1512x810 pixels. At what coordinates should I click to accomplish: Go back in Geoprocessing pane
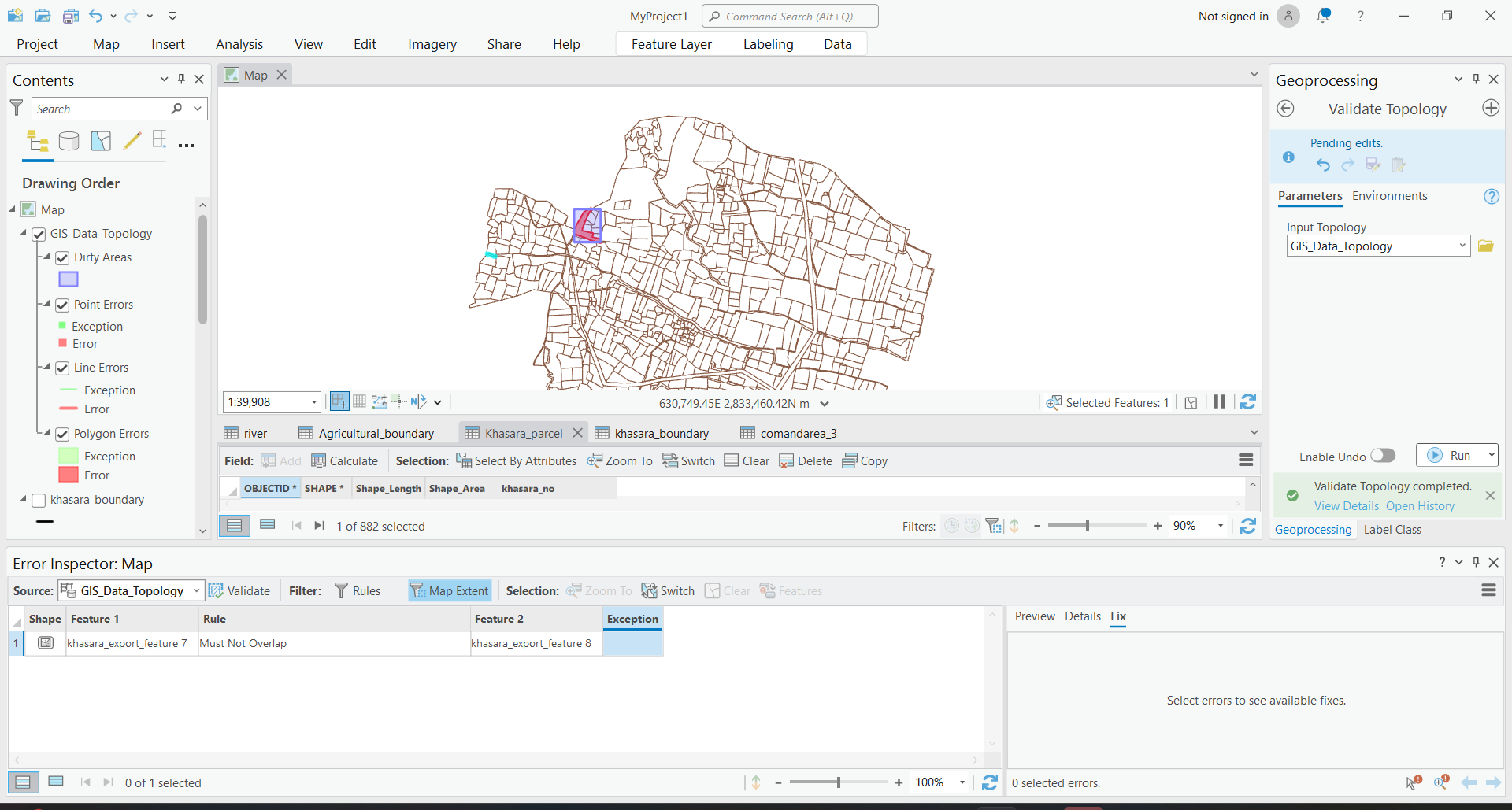coord(1286,109)
